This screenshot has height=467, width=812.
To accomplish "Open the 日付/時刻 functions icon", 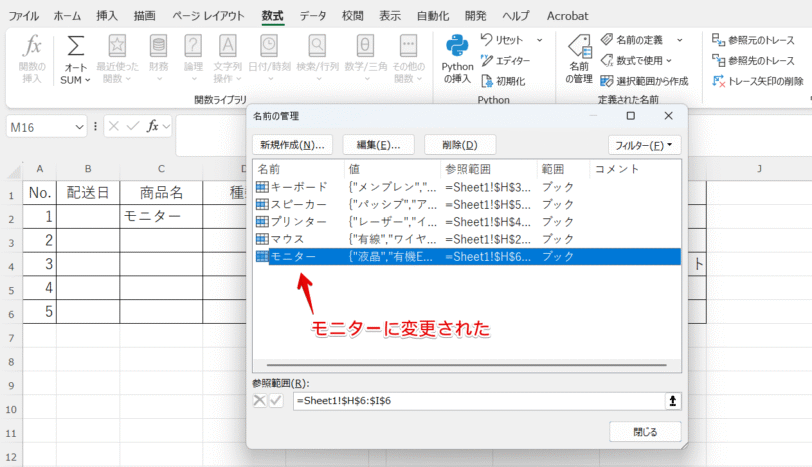I will (x=269, y=46).
